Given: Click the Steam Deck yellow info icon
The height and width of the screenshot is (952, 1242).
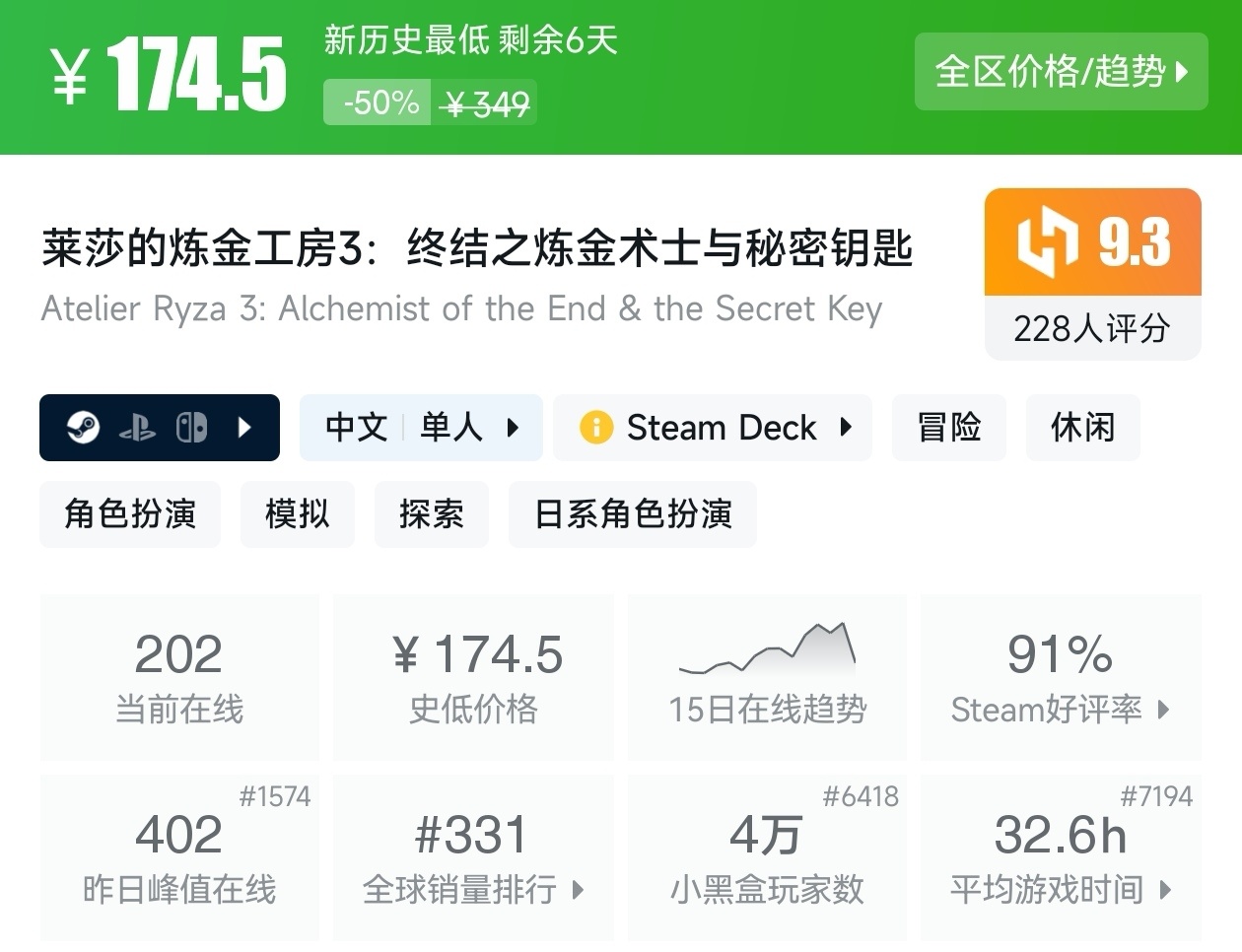Looking at the screenshot, I should click(x=596, y=428).
